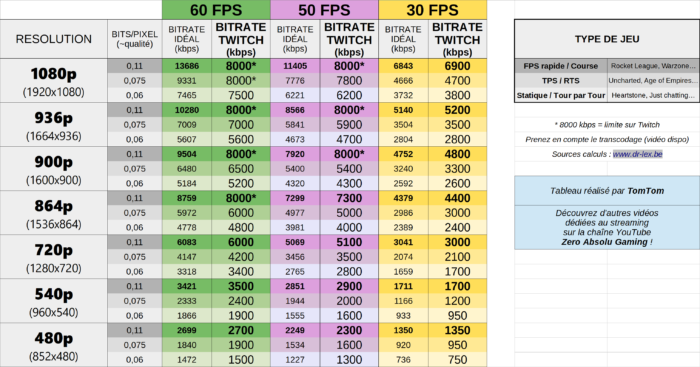Screen dimensions: 700x367
Task: Click the 6200 Twitch bitrate cell
Action: (349, 95)
